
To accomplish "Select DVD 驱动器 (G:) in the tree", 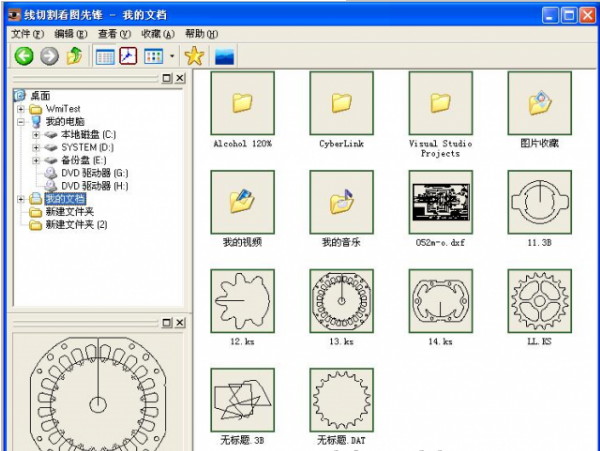I will tap(94, 173).
